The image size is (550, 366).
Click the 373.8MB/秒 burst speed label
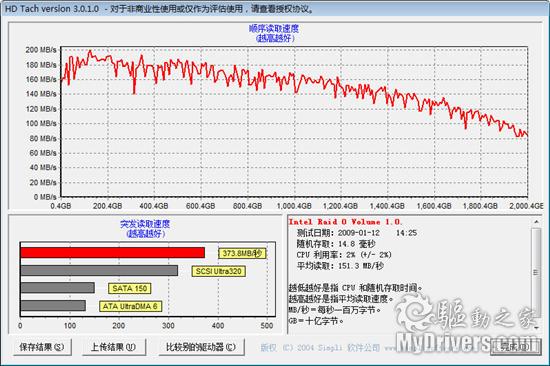(x=242, y=253)
